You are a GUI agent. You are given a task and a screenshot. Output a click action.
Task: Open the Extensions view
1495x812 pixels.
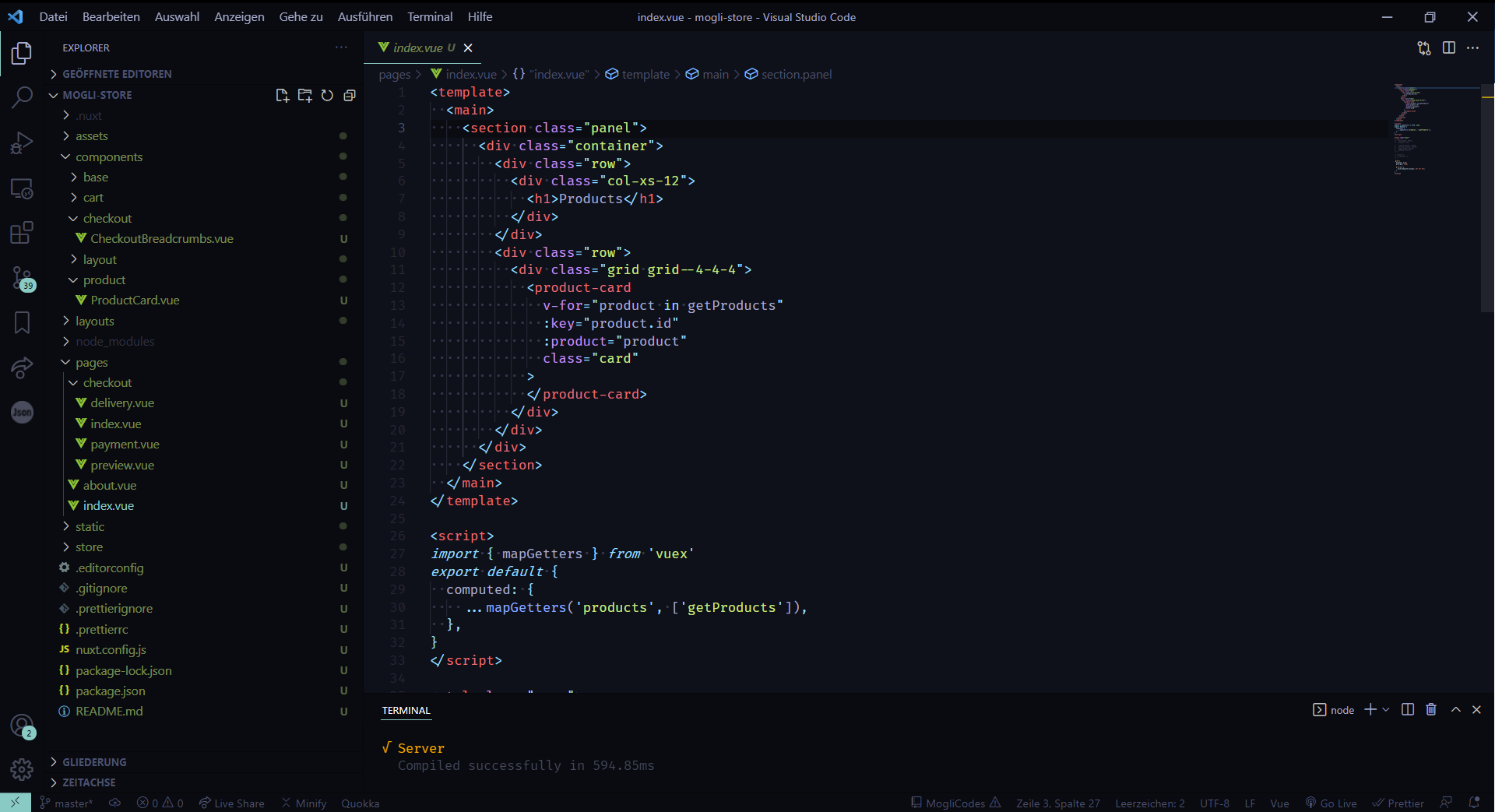pos(22,233)
